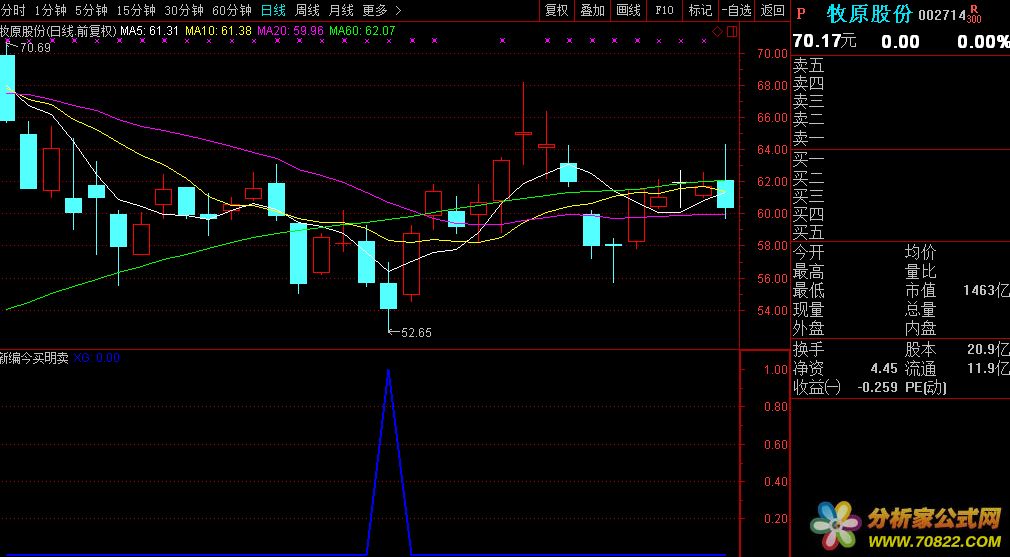Switch to the 月线 monthly tab
The width and height of the screenshot is (1010, 557).
click(x=341, y=10)
